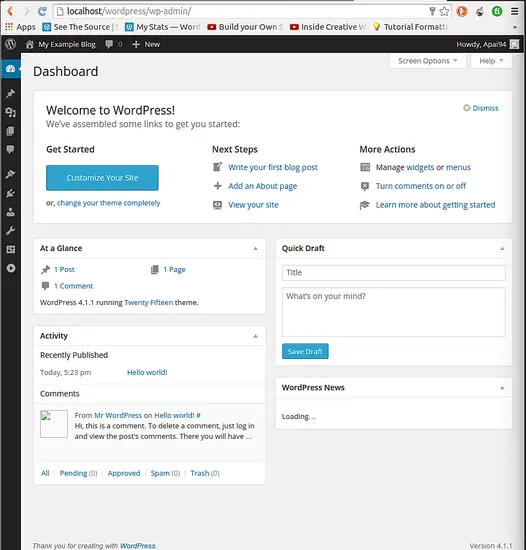
Task: Filter comments by Pending
Action: point(73,473)
